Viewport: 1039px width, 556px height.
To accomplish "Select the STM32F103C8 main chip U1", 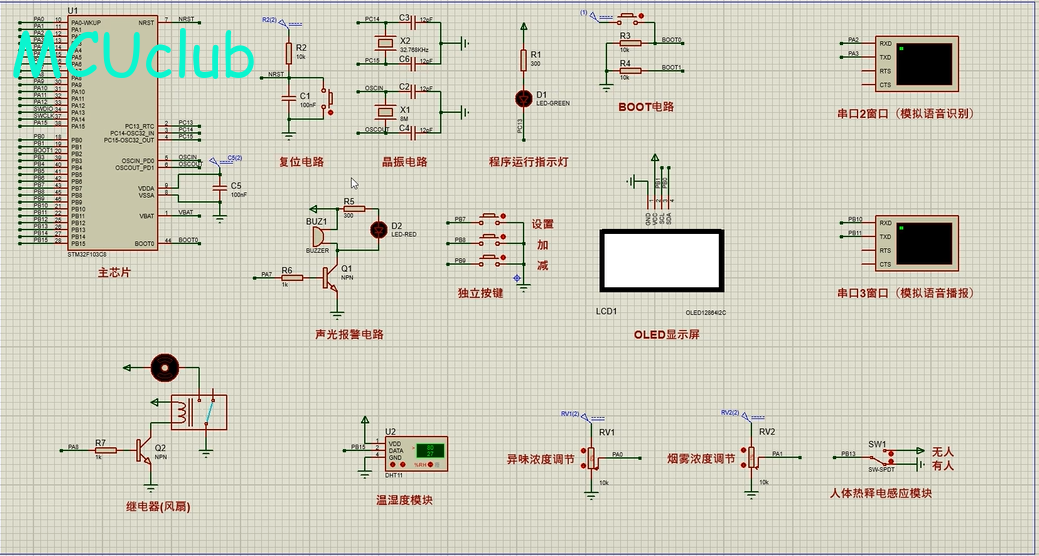I will click(113, 133).
